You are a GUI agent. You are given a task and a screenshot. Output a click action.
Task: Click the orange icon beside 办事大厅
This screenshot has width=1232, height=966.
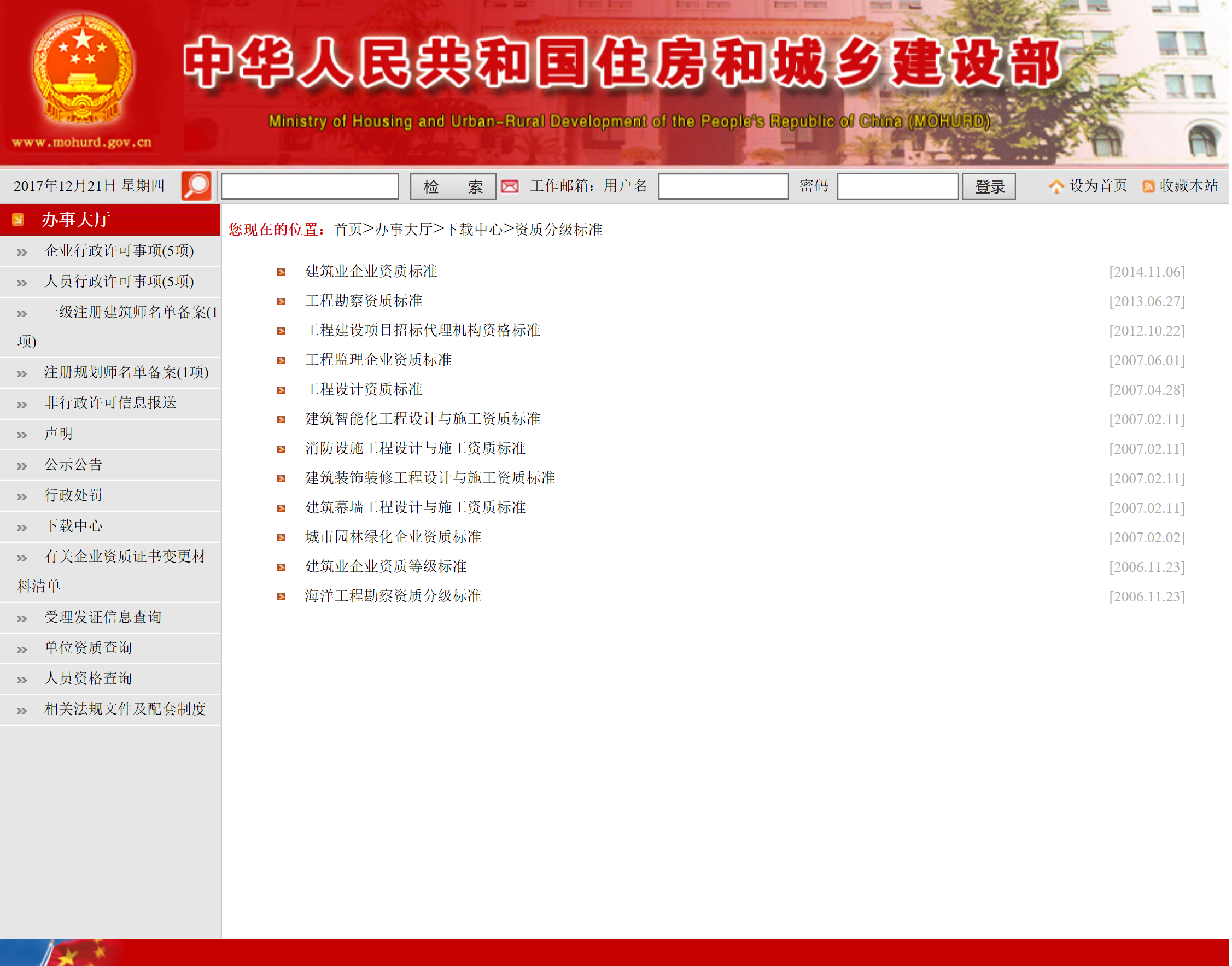(18, 219)
